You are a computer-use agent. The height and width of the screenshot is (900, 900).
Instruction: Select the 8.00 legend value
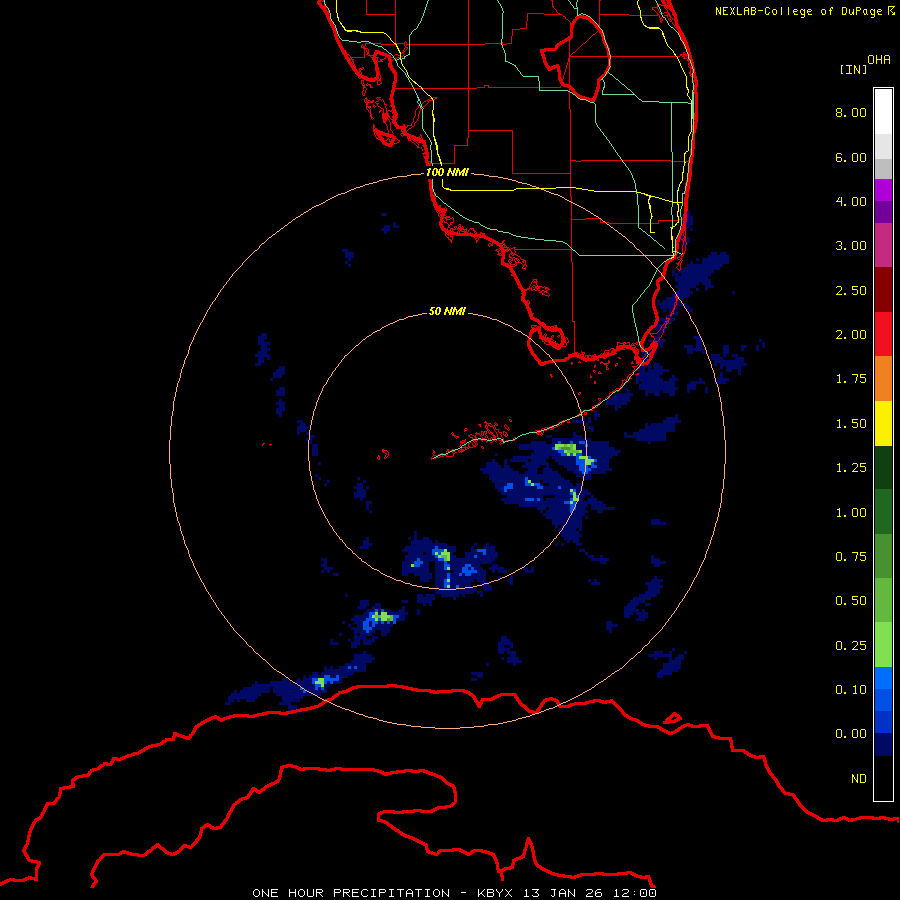(x=851, y=112)
